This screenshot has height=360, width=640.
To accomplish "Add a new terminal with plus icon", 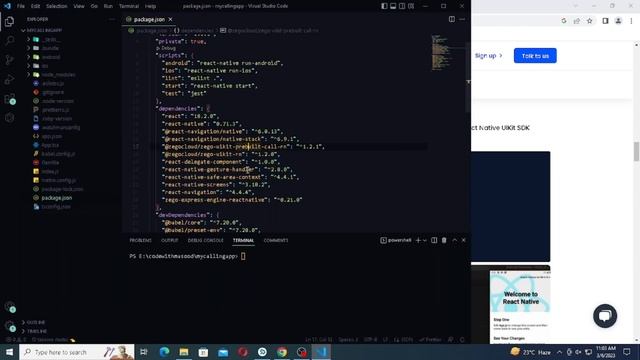I will click(418, 240).
